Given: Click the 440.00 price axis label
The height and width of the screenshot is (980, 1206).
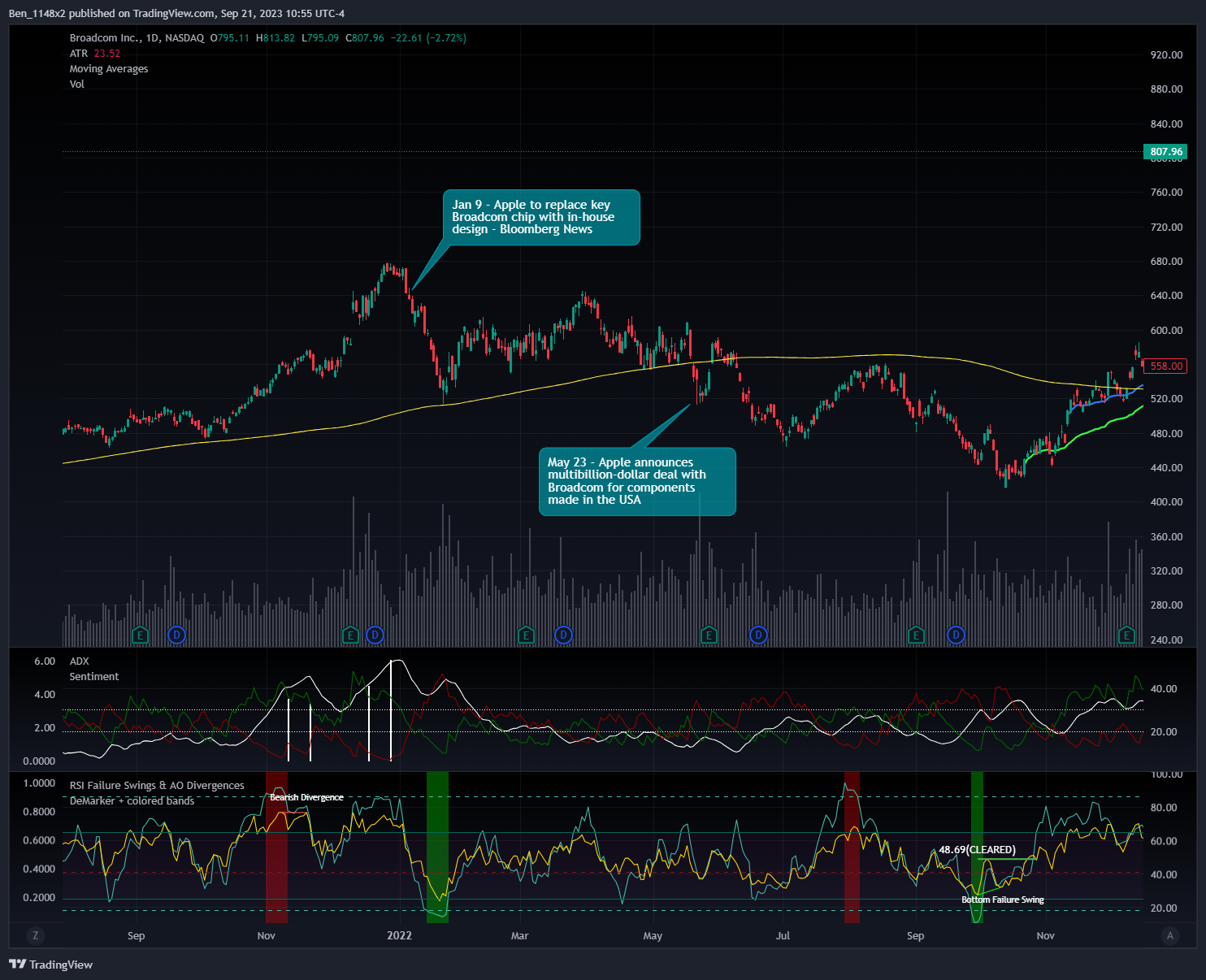Looking at the screenshot, I should (1166, 468).
